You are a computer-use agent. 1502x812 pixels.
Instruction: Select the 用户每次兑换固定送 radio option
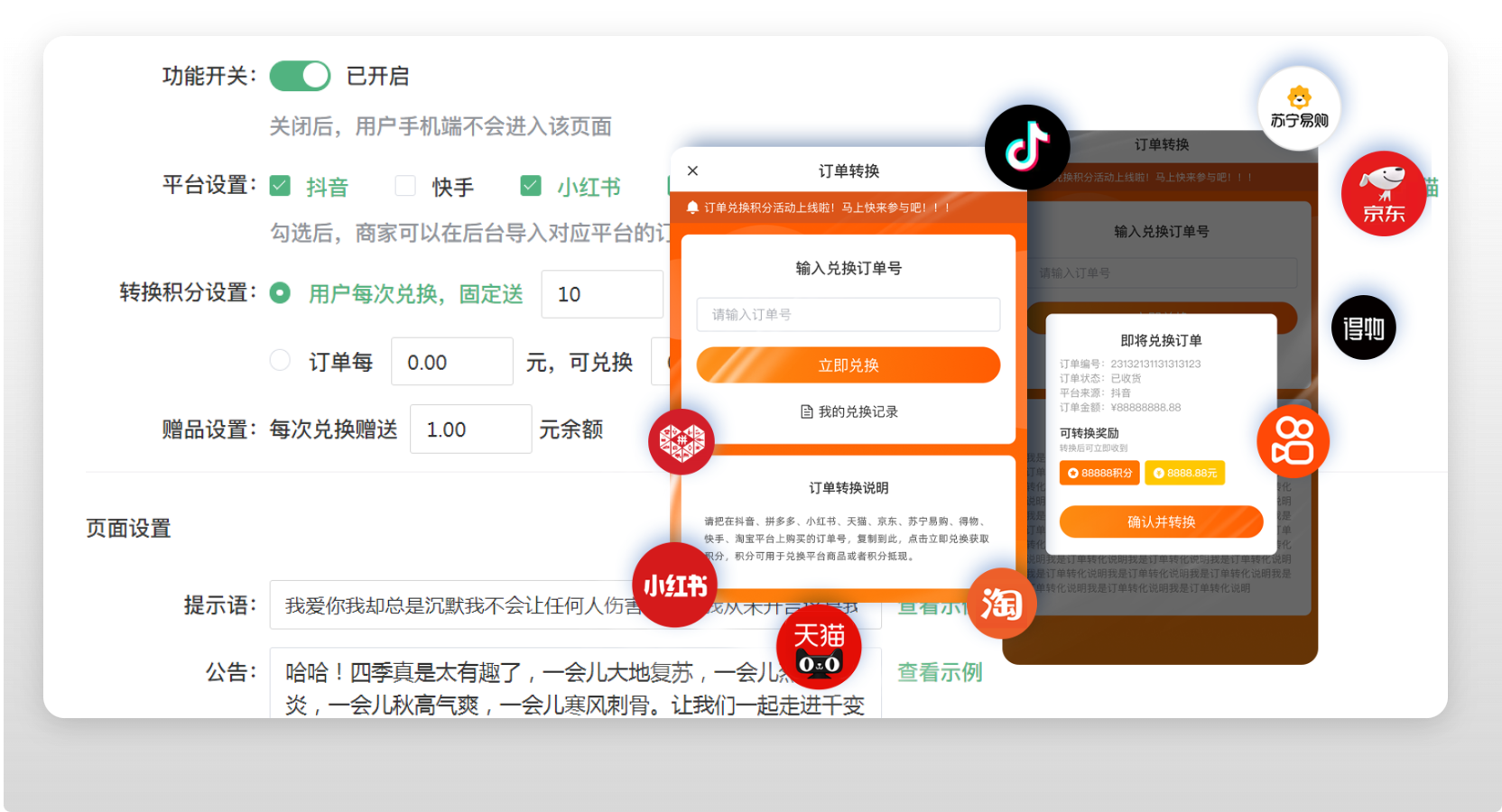pos(281,293)
